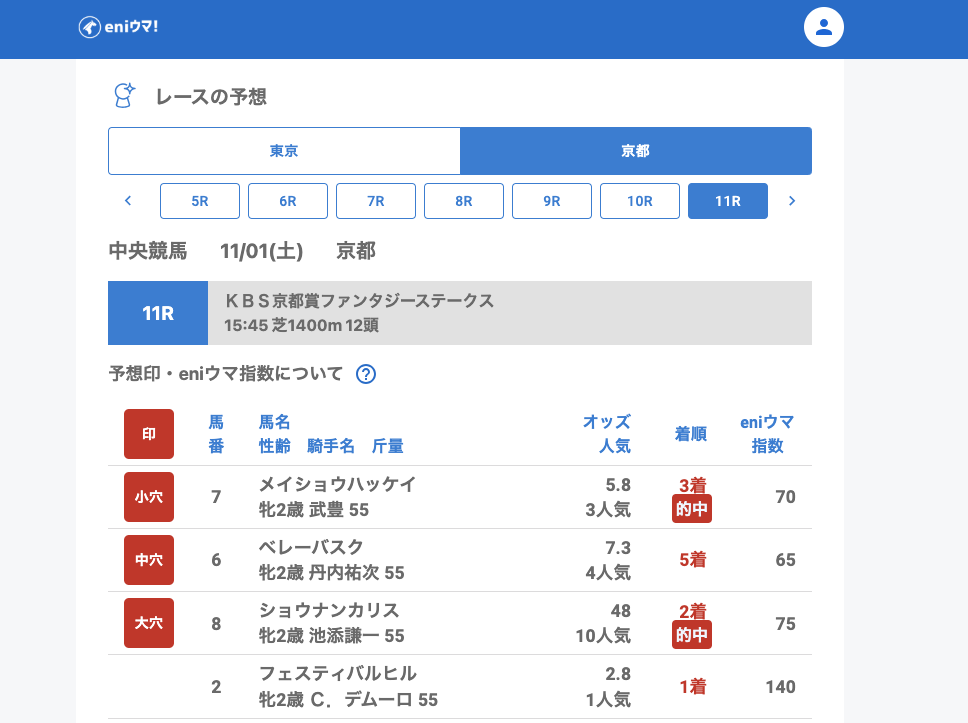968x723 pixels.
Task: Click the race prediction heading icon
Action: [x=123, y=96]
